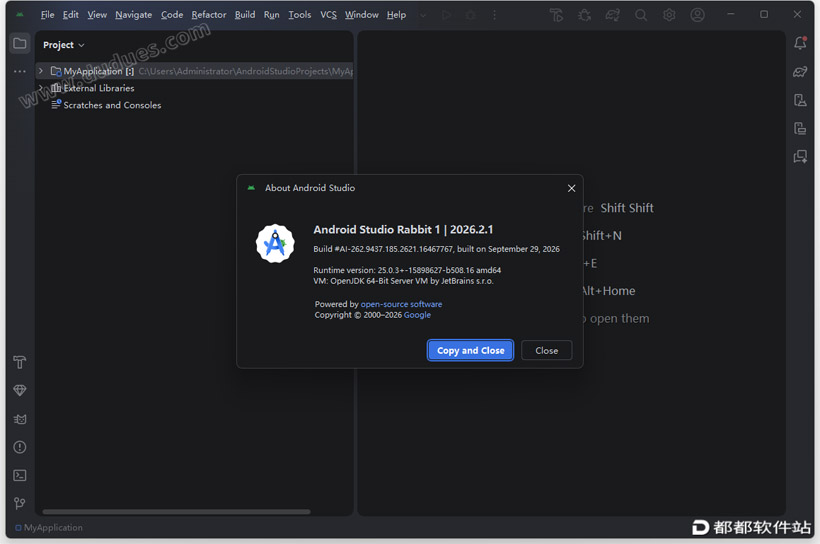Open the View menu
820x544 pixels.
[97, 15]
